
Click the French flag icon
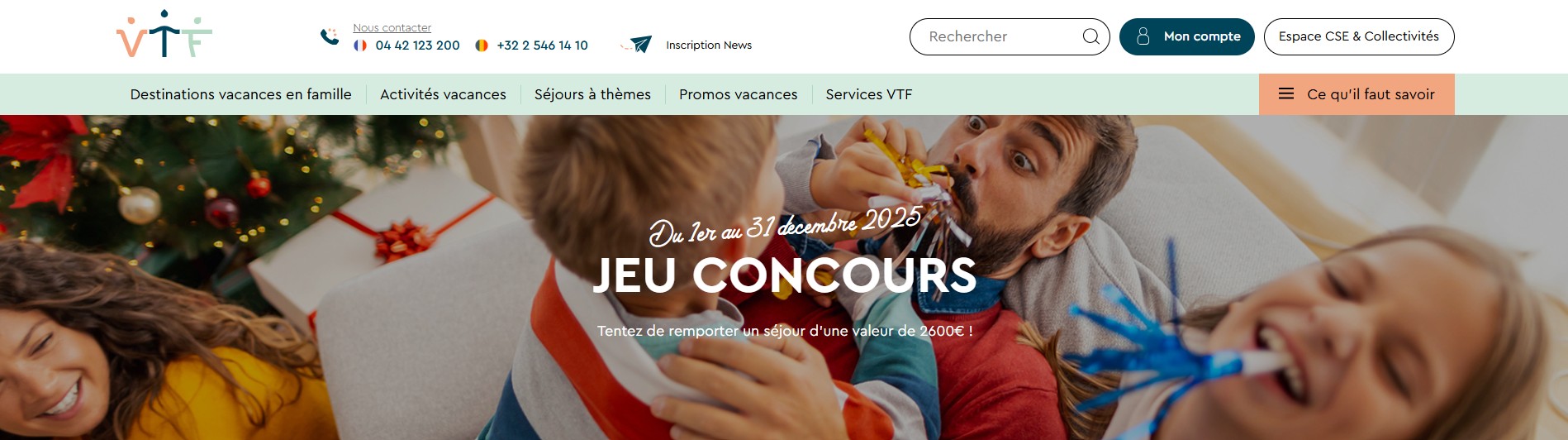360,45
